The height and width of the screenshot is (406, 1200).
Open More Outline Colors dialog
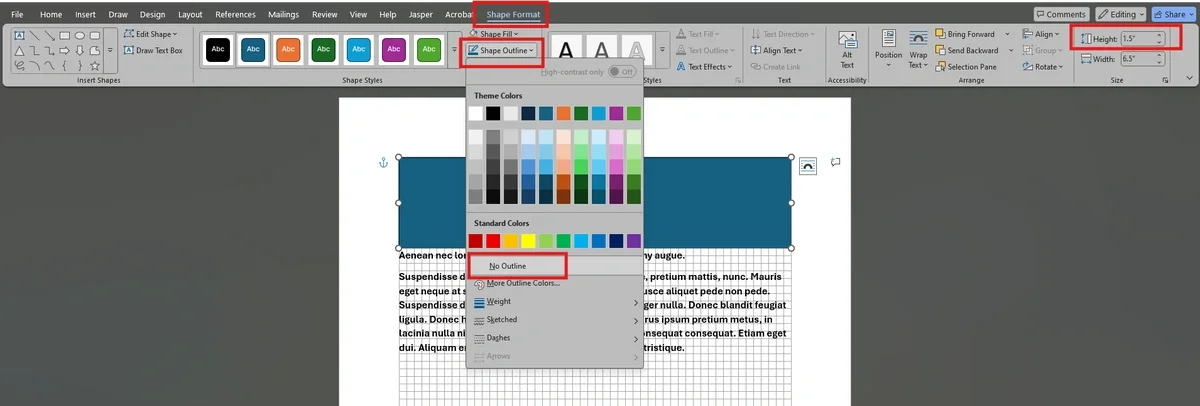(522, 284)
